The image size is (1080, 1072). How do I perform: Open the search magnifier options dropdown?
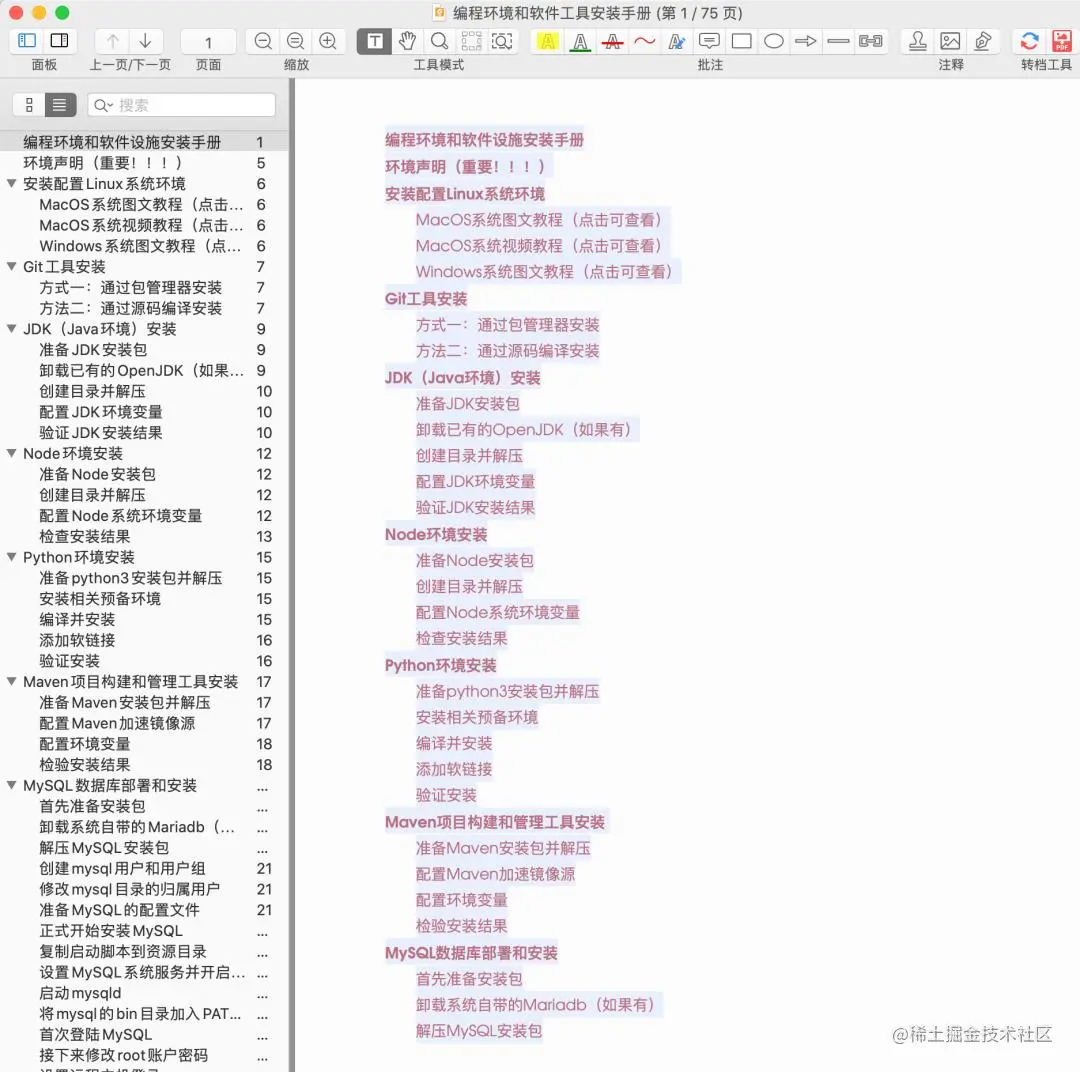(x=103, y=105)
